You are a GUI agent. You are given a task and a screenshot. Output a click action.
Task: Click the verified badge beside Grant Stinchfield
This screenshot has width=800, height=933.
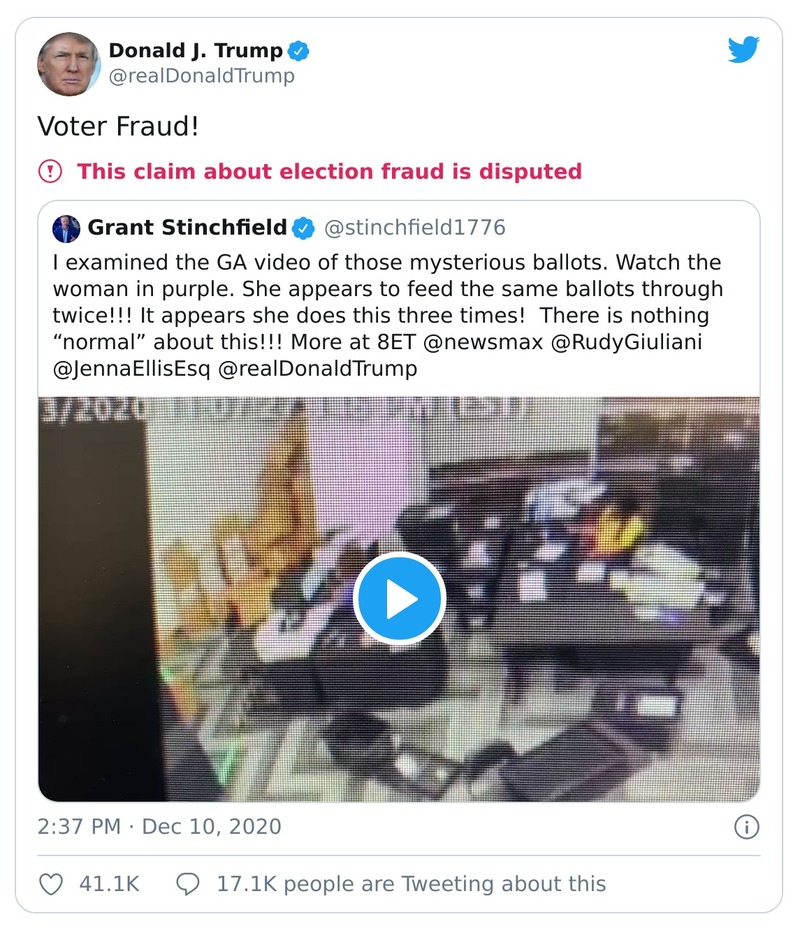(303, 228)
